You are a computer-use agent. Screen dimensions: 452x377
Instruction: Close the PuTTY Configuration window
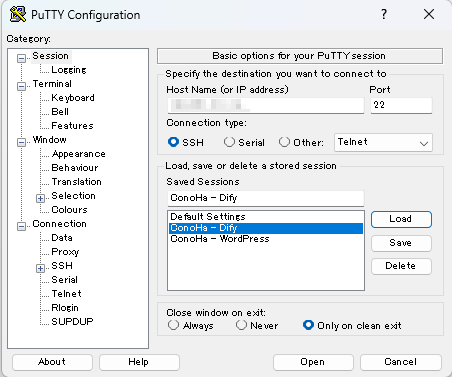[429, 14]
